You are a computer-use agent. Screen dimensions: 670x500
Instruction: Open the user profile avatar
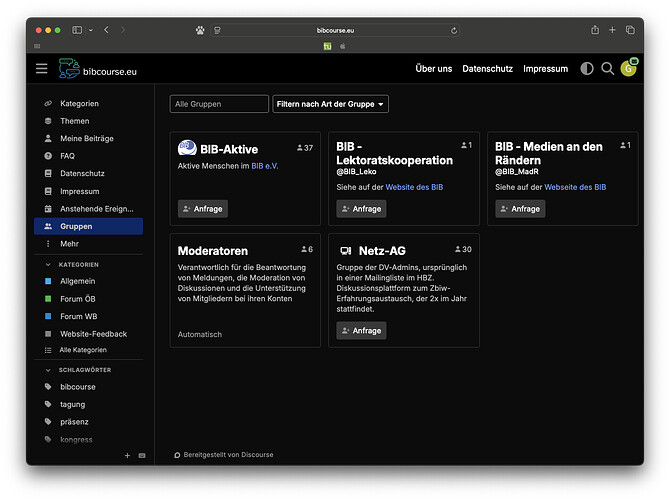(628, 69)
